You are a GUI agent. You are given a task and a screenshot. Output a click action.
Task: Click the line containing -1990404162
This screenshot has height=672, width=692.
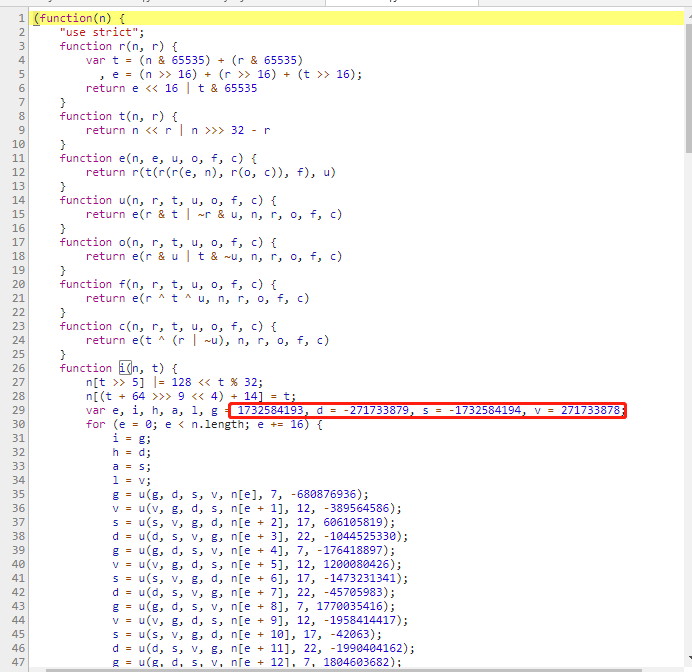263,648
